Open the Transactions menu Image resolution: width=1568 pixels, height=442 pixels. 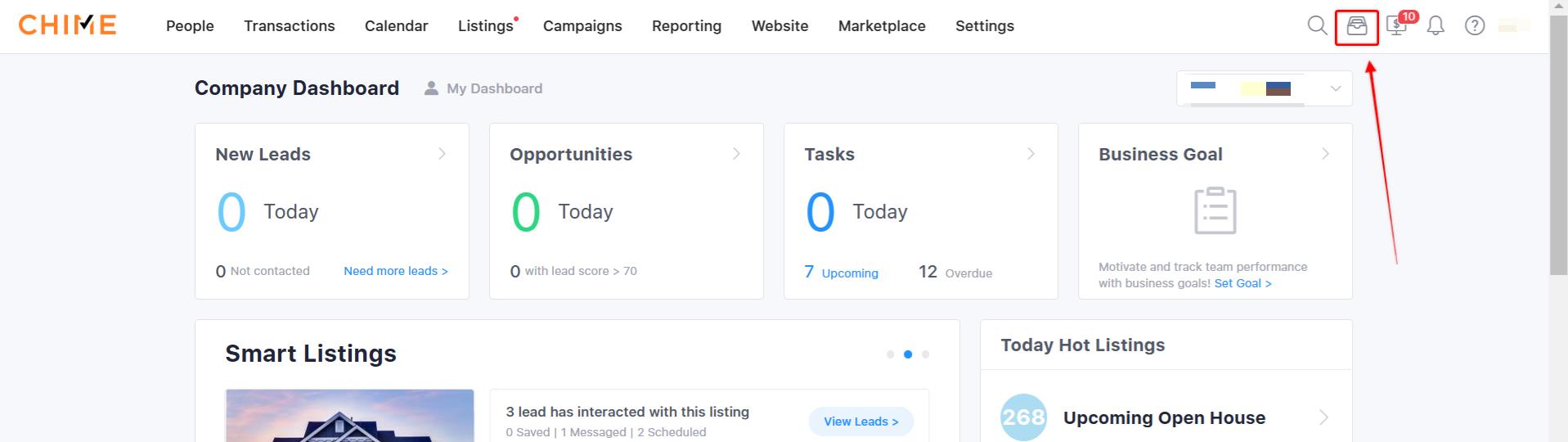(x=290, y=26)
